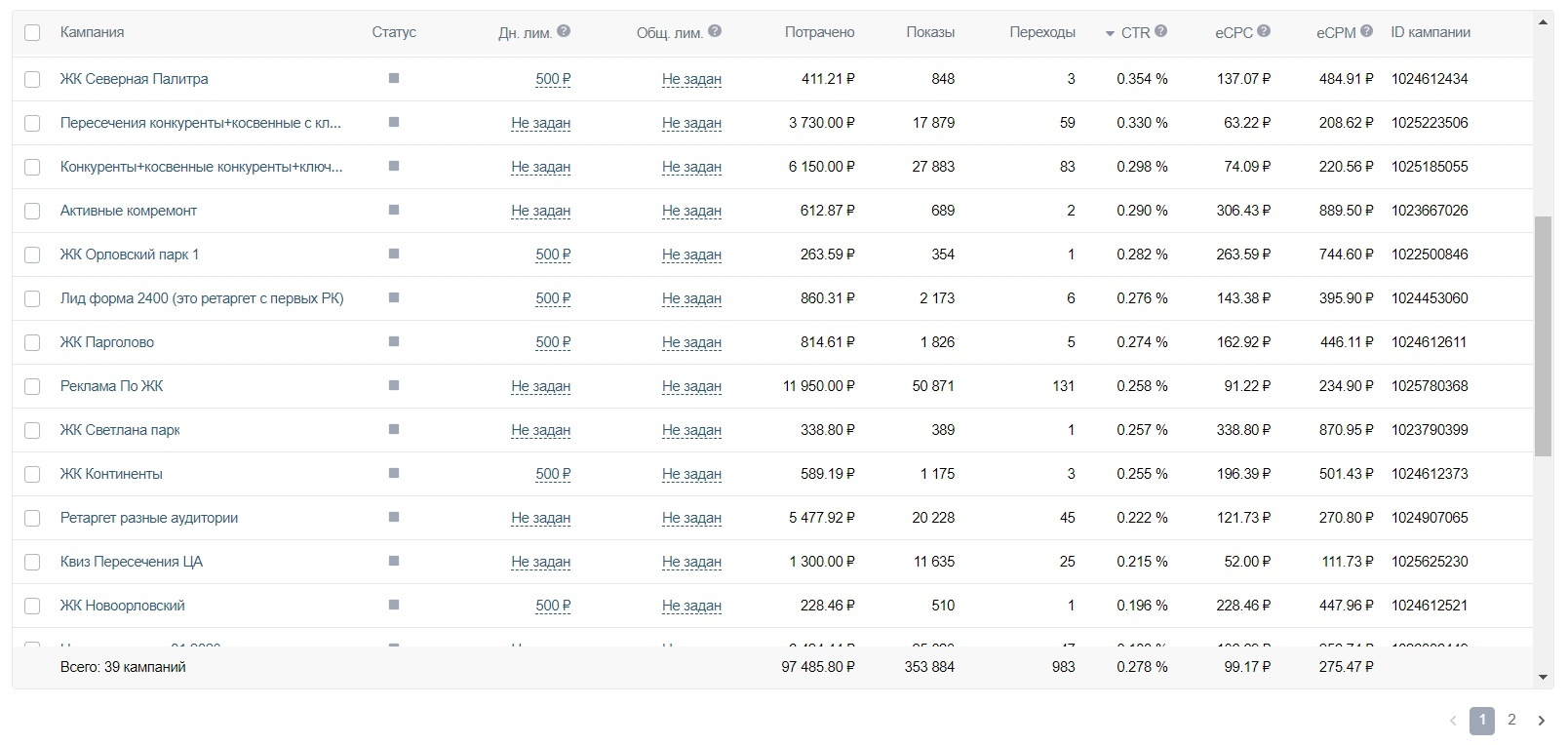Go to next page arrow
Image resolution: width=1568 pixels, height=745 pixels.
tap(1542, 721)
